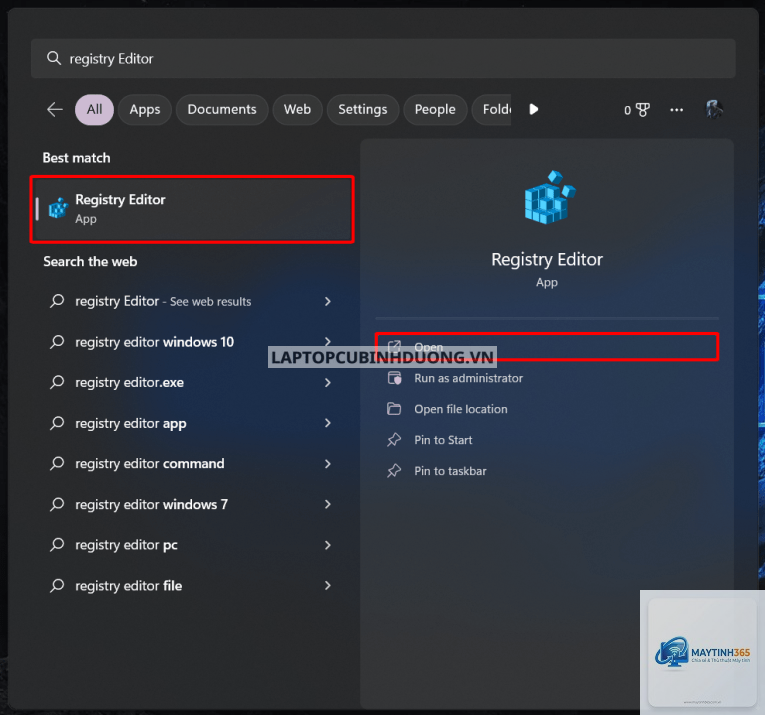The height and width of the screenshot is (715, 765).
Task: Expand 'registry editor file' chevron
Action: coord(328,585)
